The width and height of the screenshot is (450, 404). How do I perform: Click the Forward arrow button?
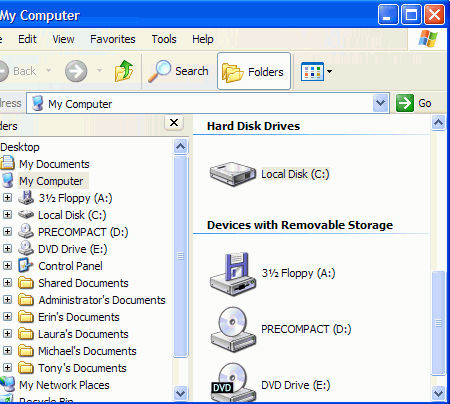[76, 71]
